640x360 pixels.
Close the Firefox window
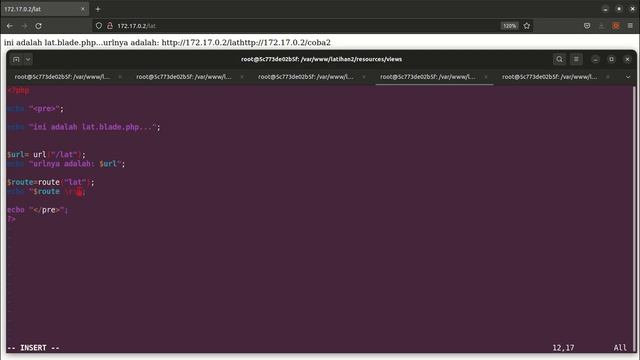tap(633, 9)
